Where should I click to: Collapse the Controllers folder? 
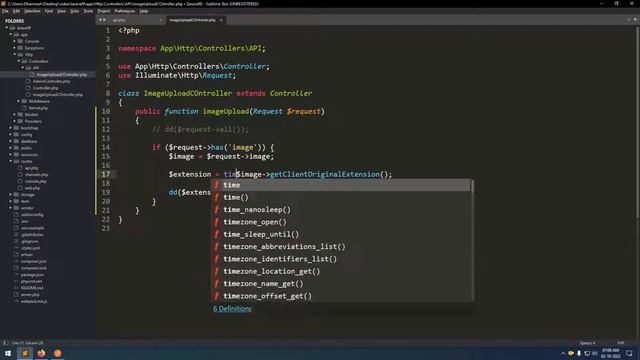coord(19,61)
